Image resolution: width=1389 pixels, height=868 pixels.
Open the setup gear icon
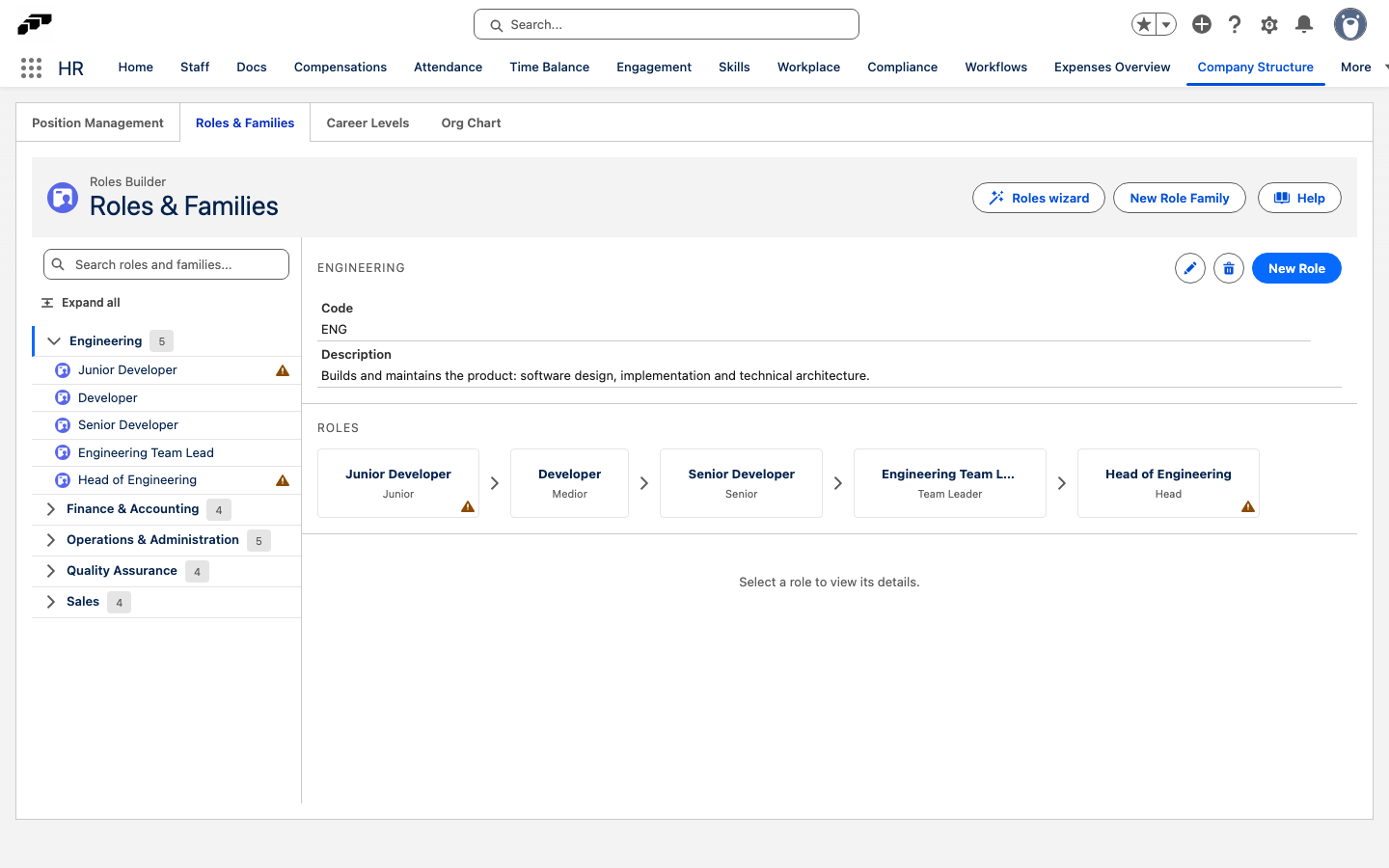(1269, 24)
